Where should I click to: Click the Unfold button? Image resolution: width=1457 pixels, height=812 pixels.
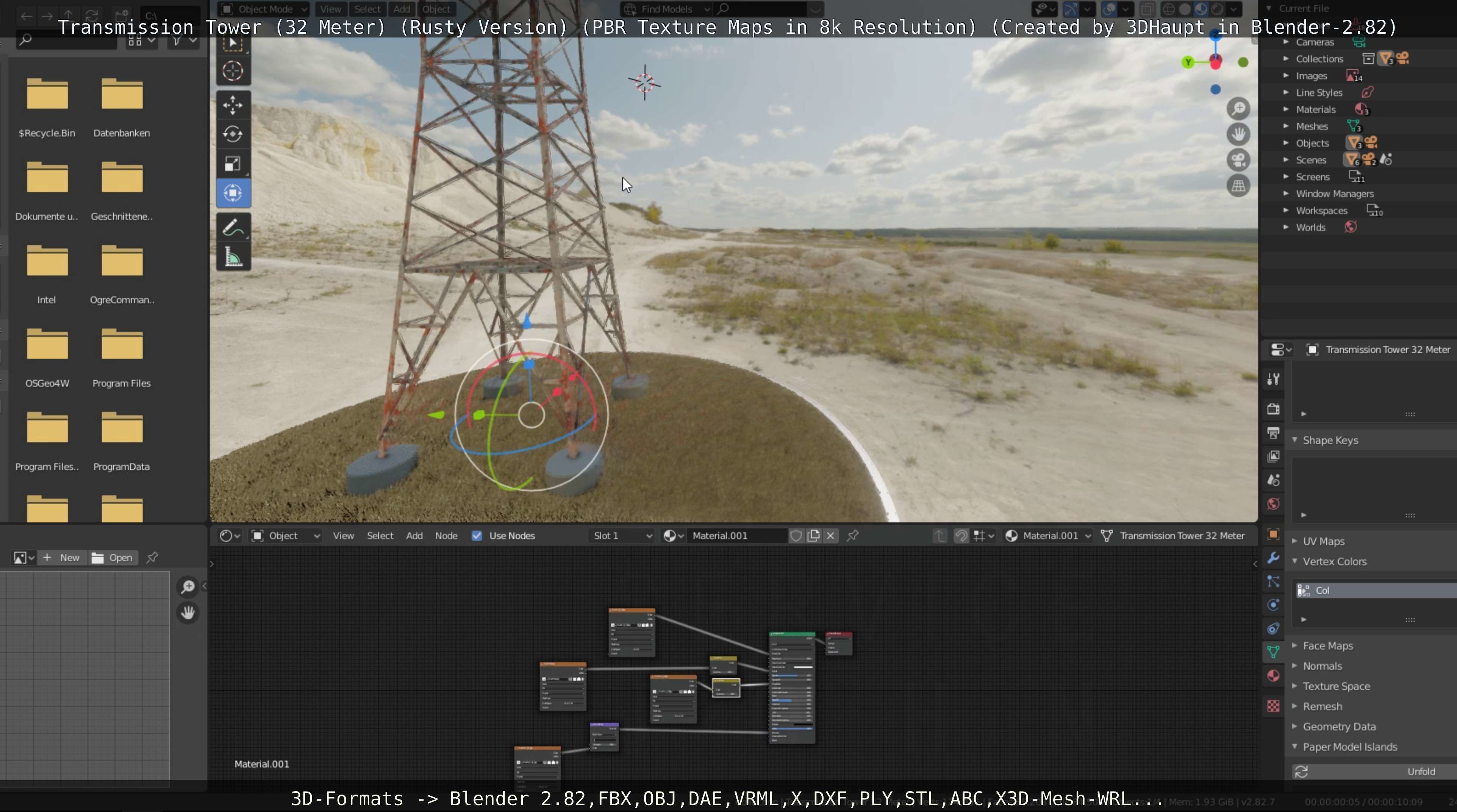[x=1374, y=771]
